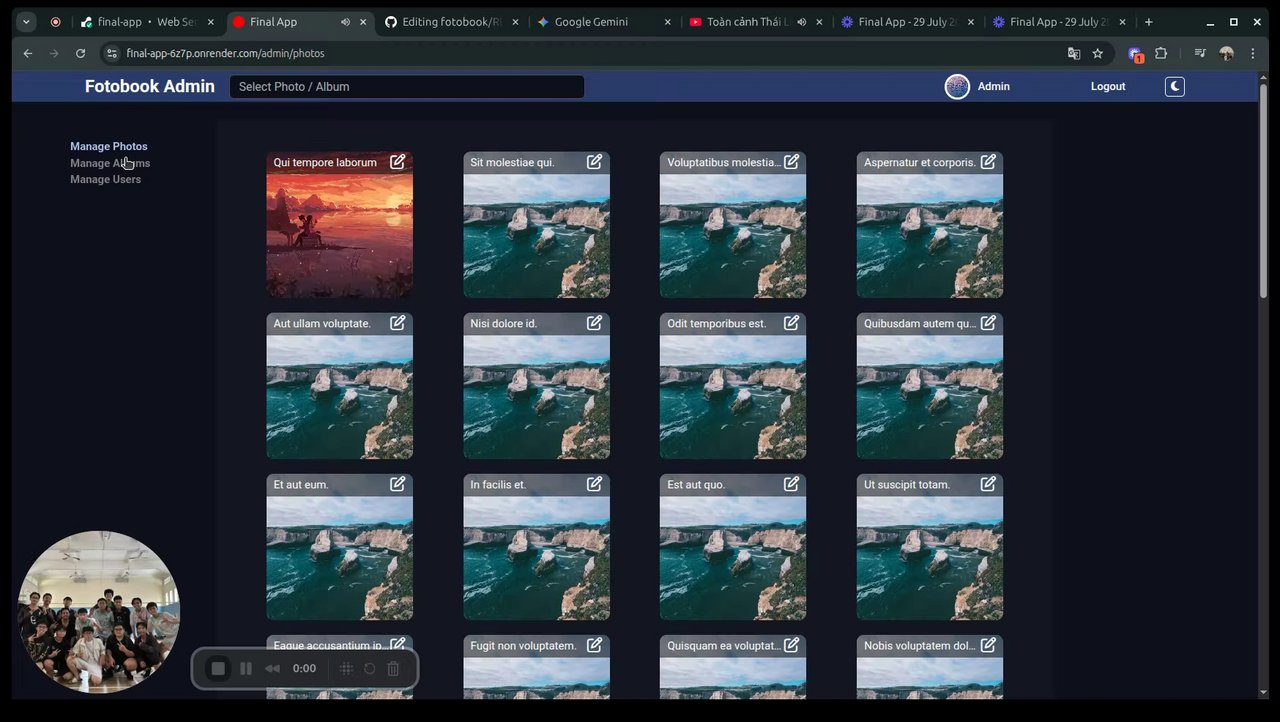This screenshot has width=1280, height=722.
Task: Switch to the 'Toàn cảnh Thái' YouTube tab
Action: click(x=756, y=22)
